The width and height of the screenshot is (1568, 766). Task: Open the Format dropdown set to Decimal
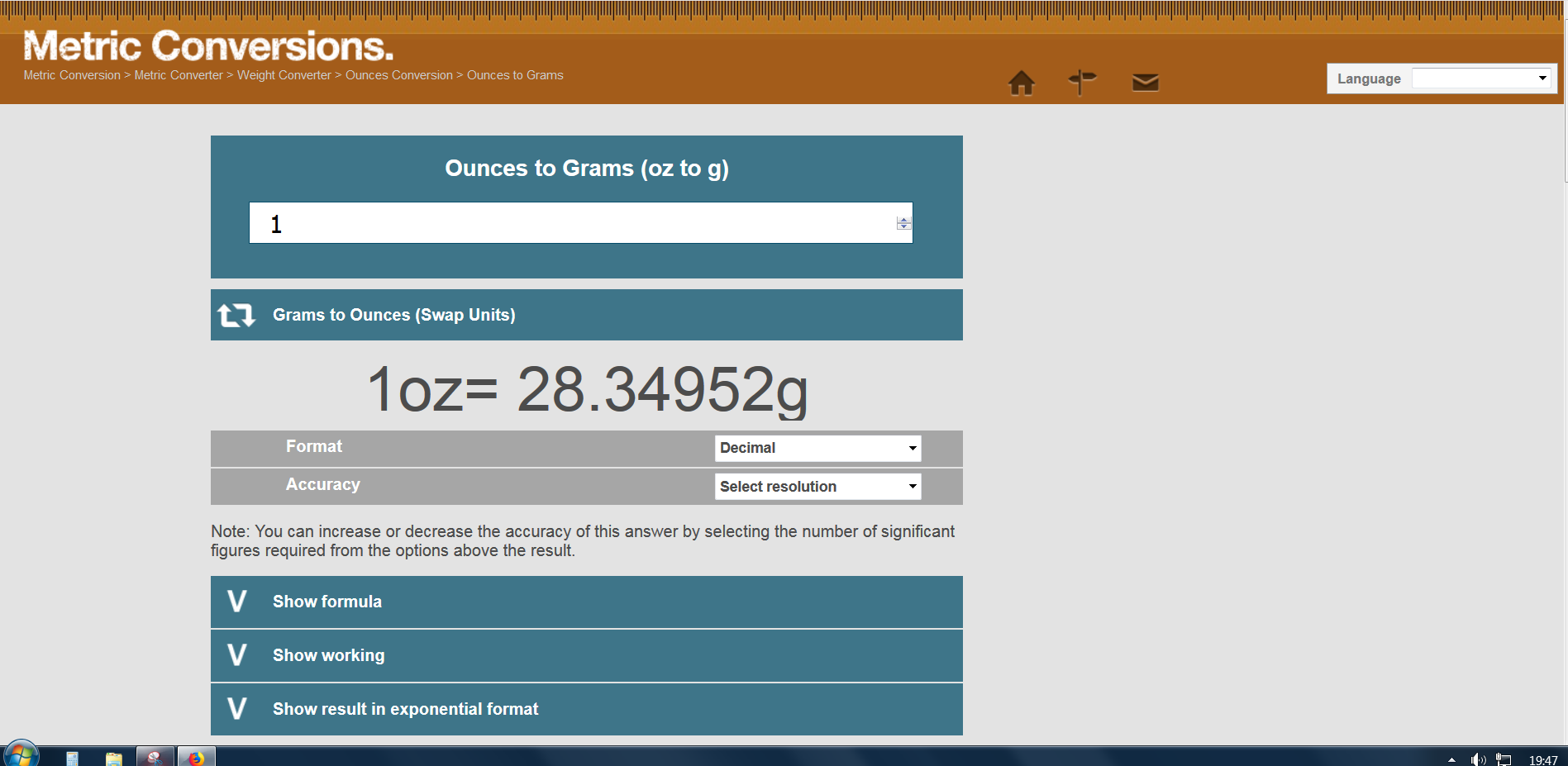click(x=817, y=448)
